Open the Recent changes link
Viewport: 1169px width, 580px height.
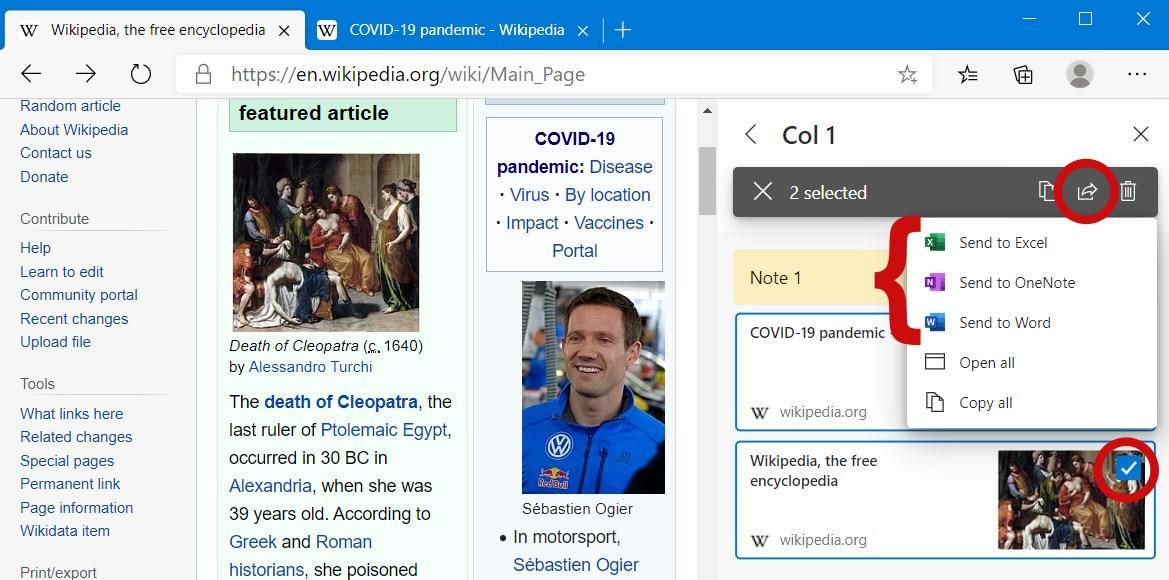tap(74, 319)
